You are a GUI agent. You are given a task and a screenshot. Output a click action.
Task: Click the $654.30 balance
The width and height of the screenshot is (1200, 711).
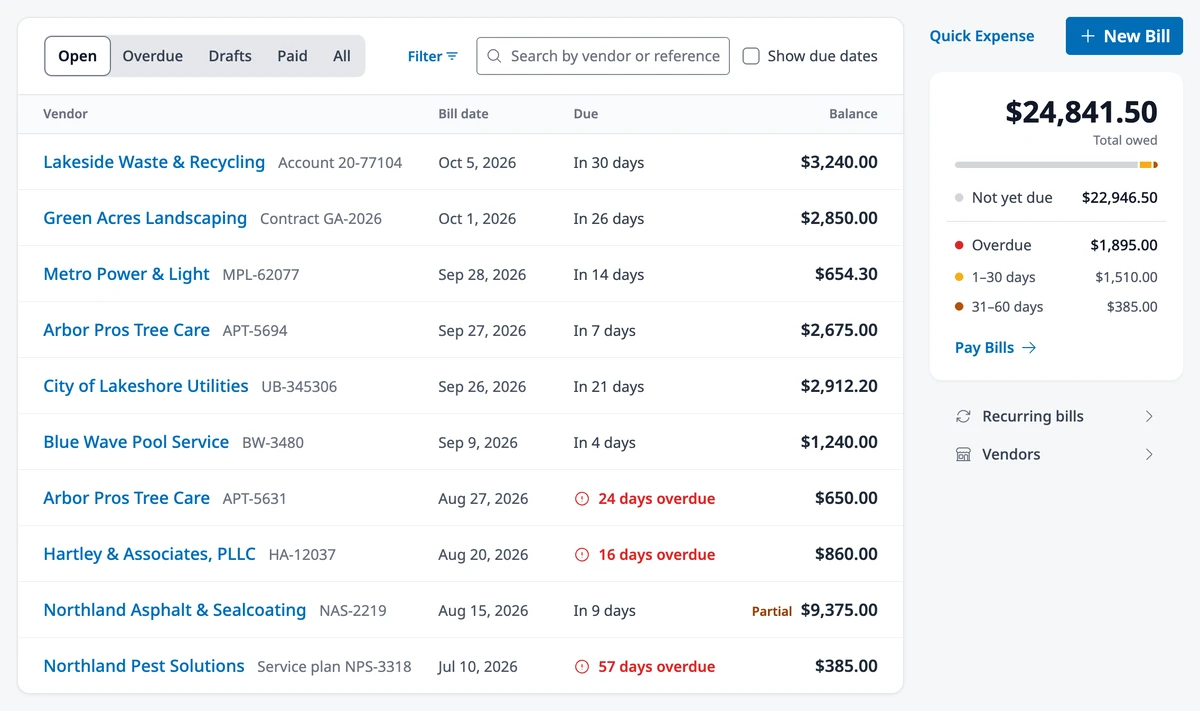pyautogui.click(x=846, y=274)
